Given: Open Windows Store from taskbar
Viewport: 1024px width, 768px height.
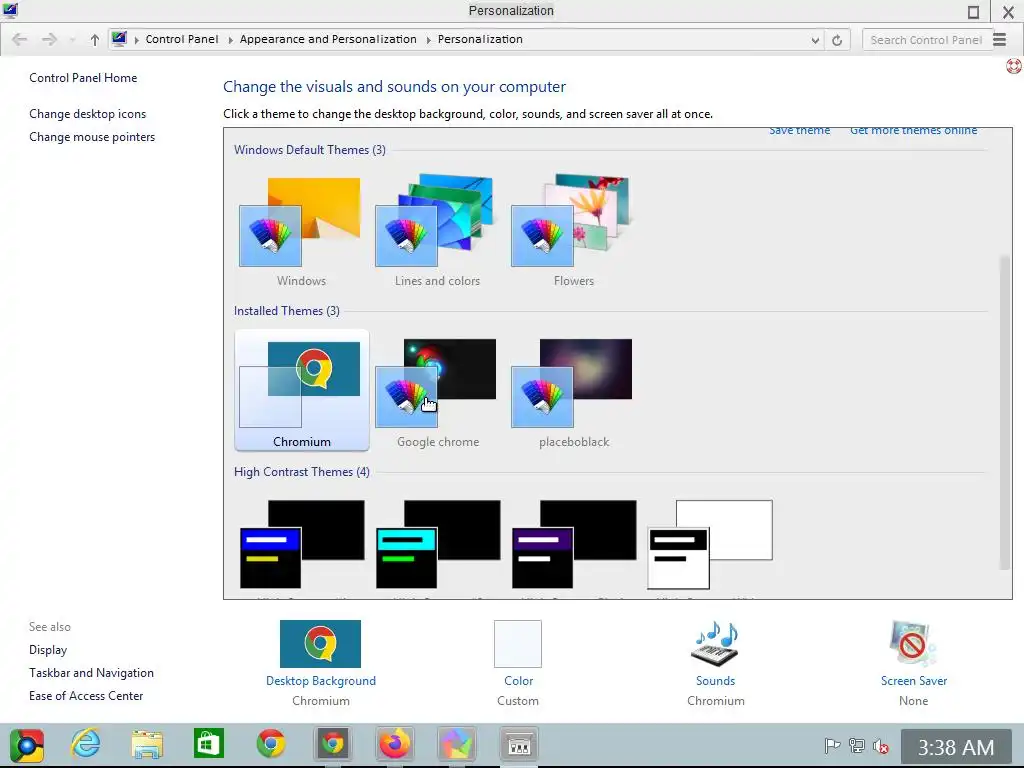Looking at the screenshot, I should coord(209,744).
